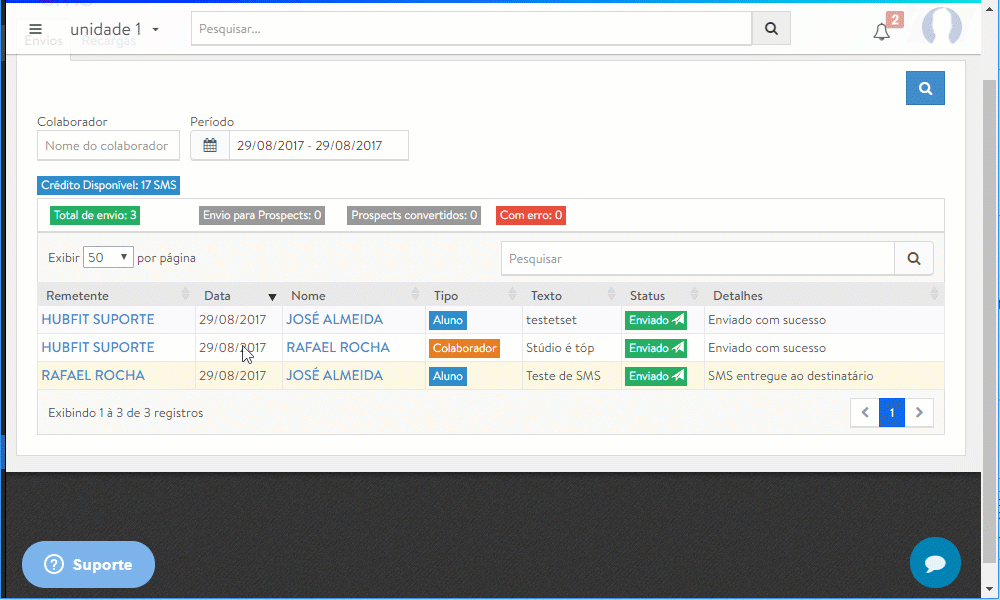Click the next page arrow
This screenshot has width=1000, height=600.
pos(919,412)
